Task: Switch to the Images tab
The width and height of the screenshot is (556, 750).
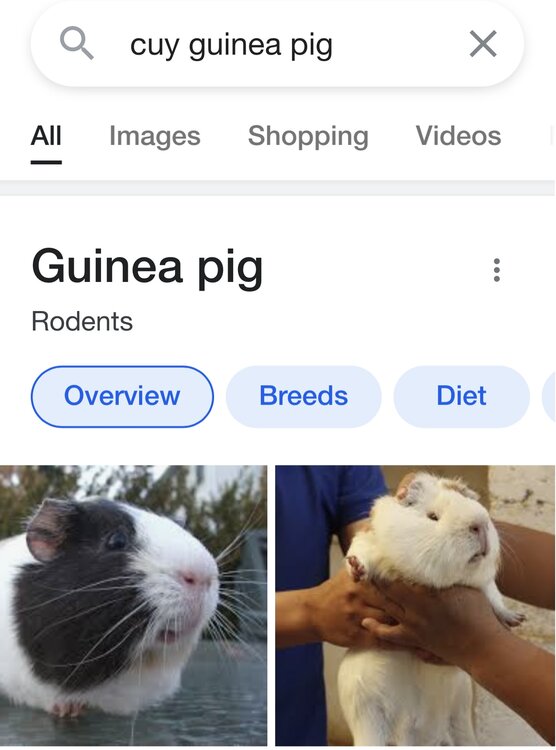Action: [155, 135]
